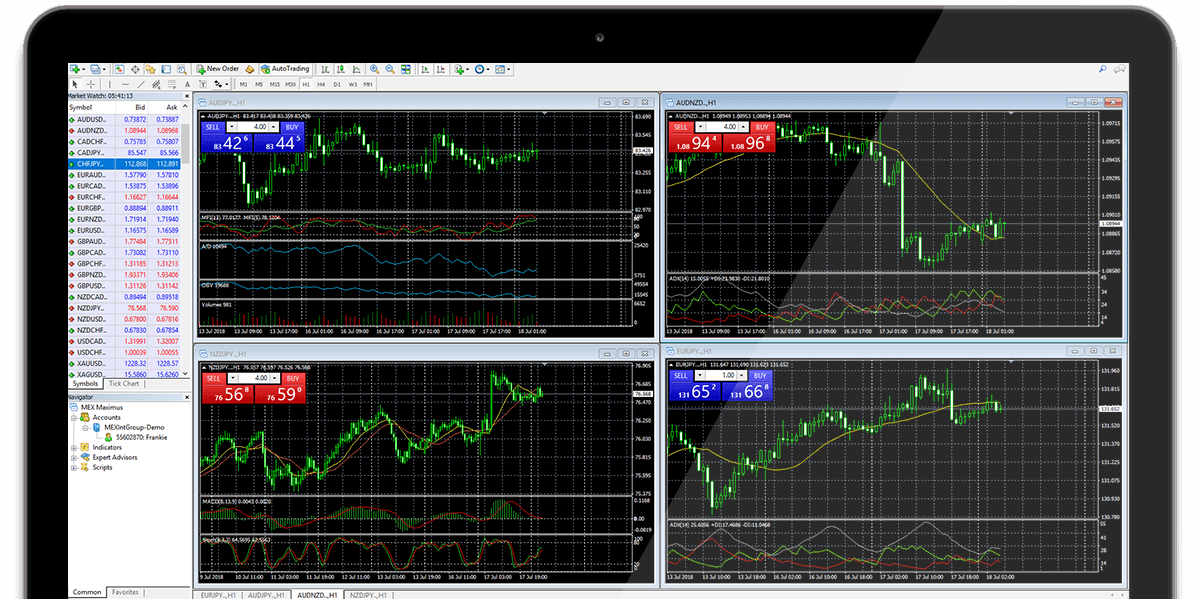Click the Search magnifier icon at top right
Screen dimensions: 1200x599
tap(1103, 69)
